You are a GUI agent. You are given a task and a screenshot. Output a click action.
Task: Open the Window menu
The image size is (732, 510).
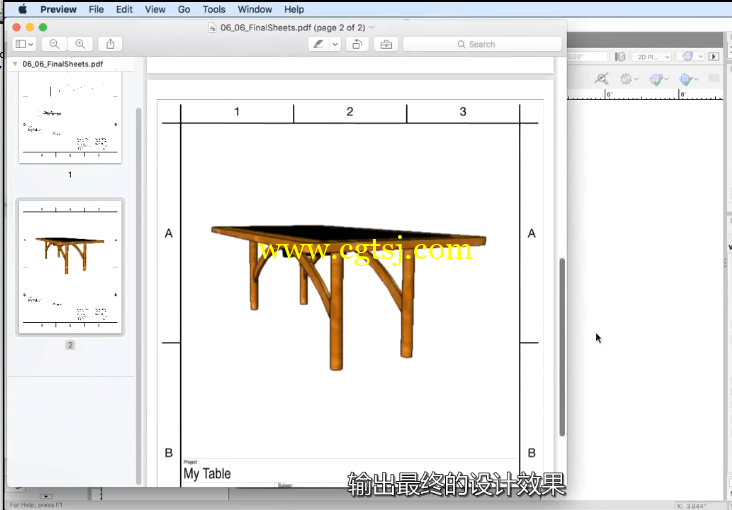coord(255,9)
